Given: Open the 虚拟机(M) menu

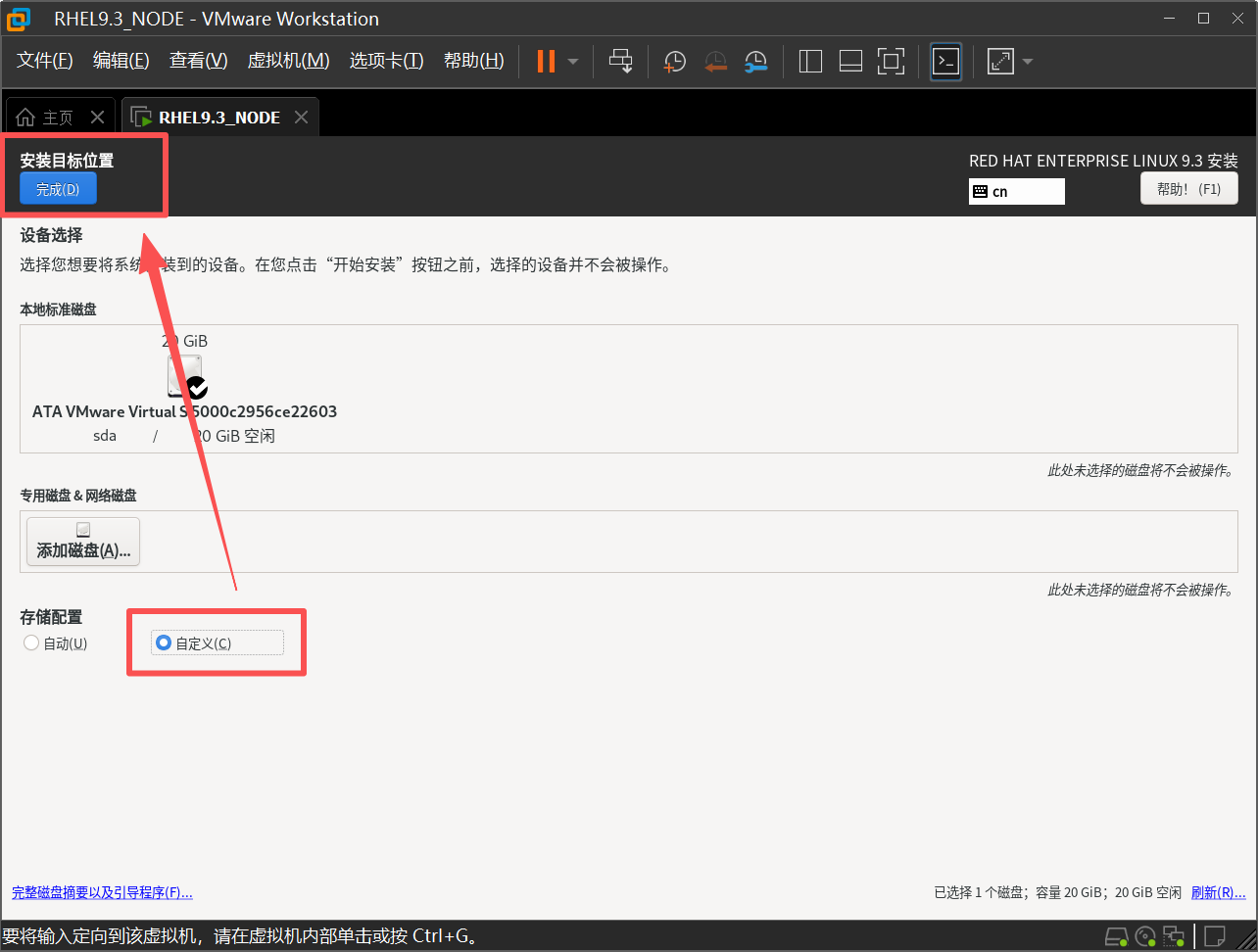Looking at the screenshot, I should [288, 61].
